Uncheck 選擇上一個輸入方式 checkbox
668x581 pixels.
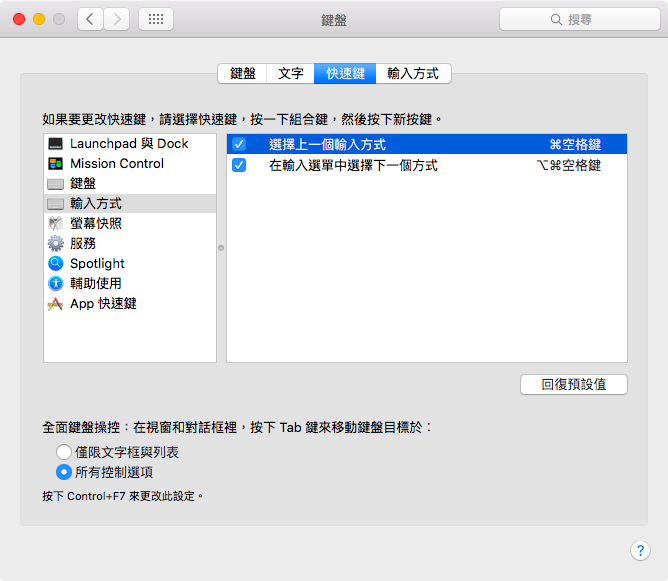coord(239,144)
